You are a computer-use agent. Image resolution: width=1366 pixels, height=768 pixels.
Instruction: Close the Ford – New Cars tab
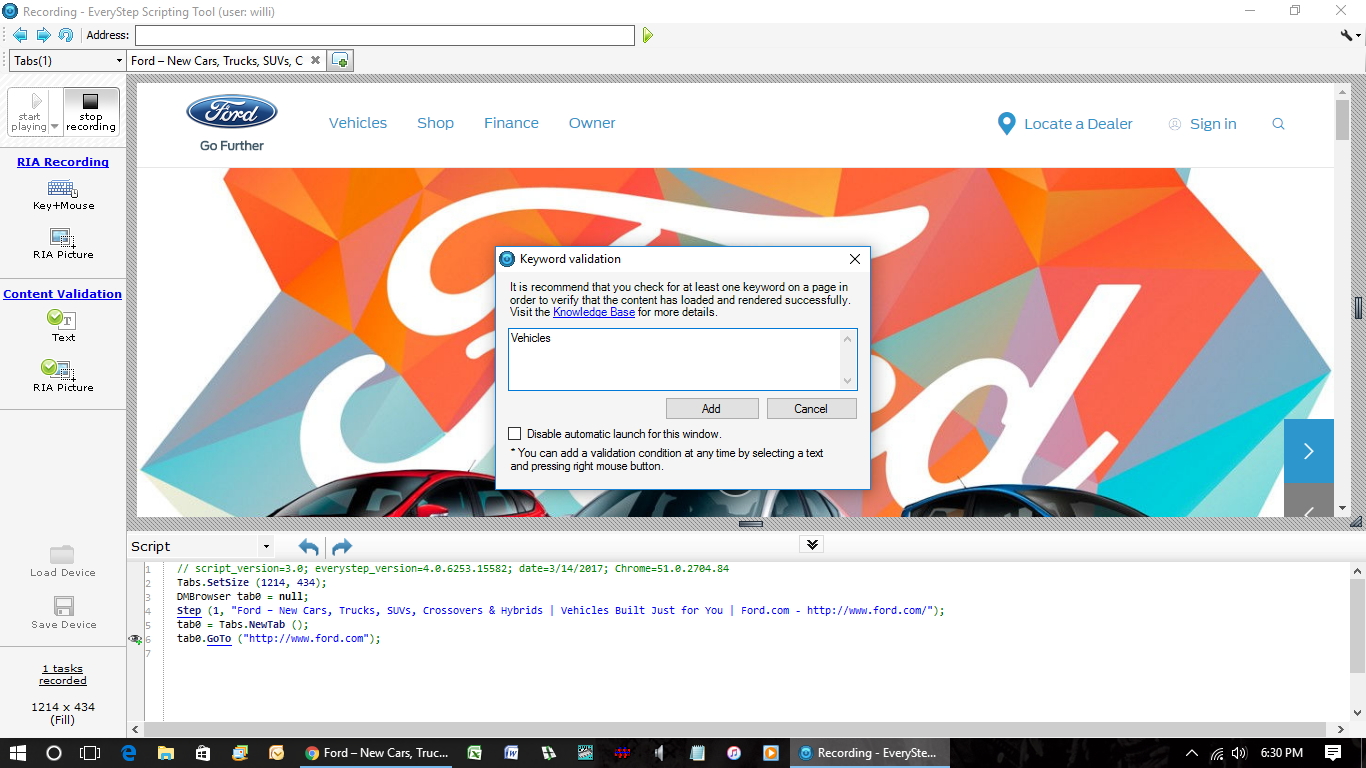coord(315,60)
